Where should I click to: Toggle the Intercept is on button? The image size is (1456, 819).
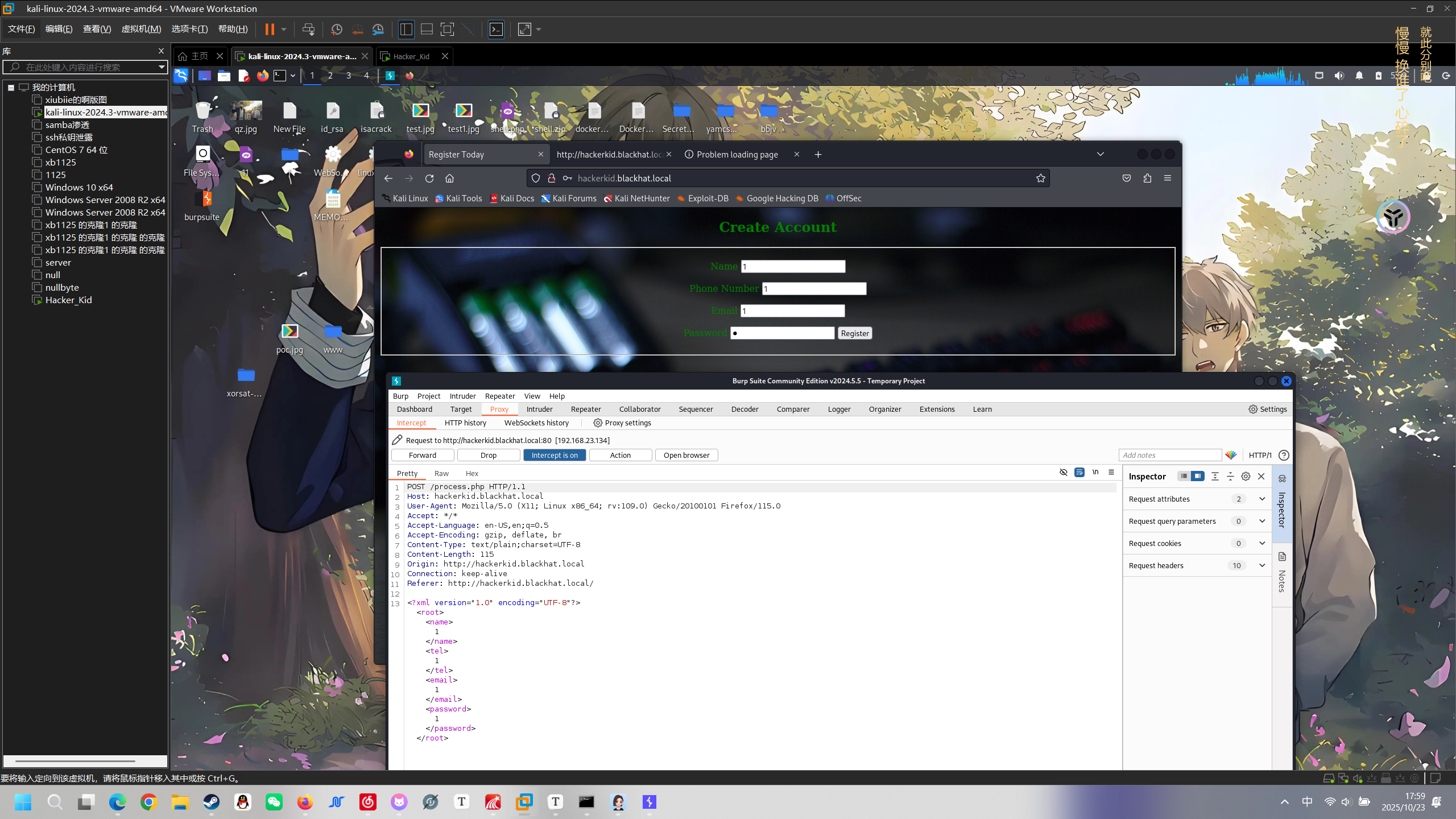[x=554, y=455]
